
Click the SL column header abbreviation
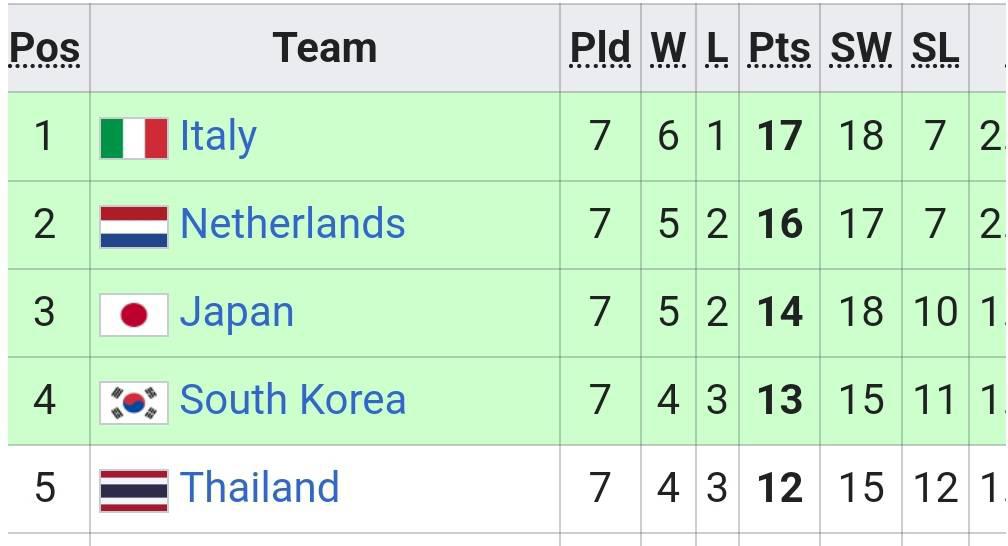tap(935, 48)
